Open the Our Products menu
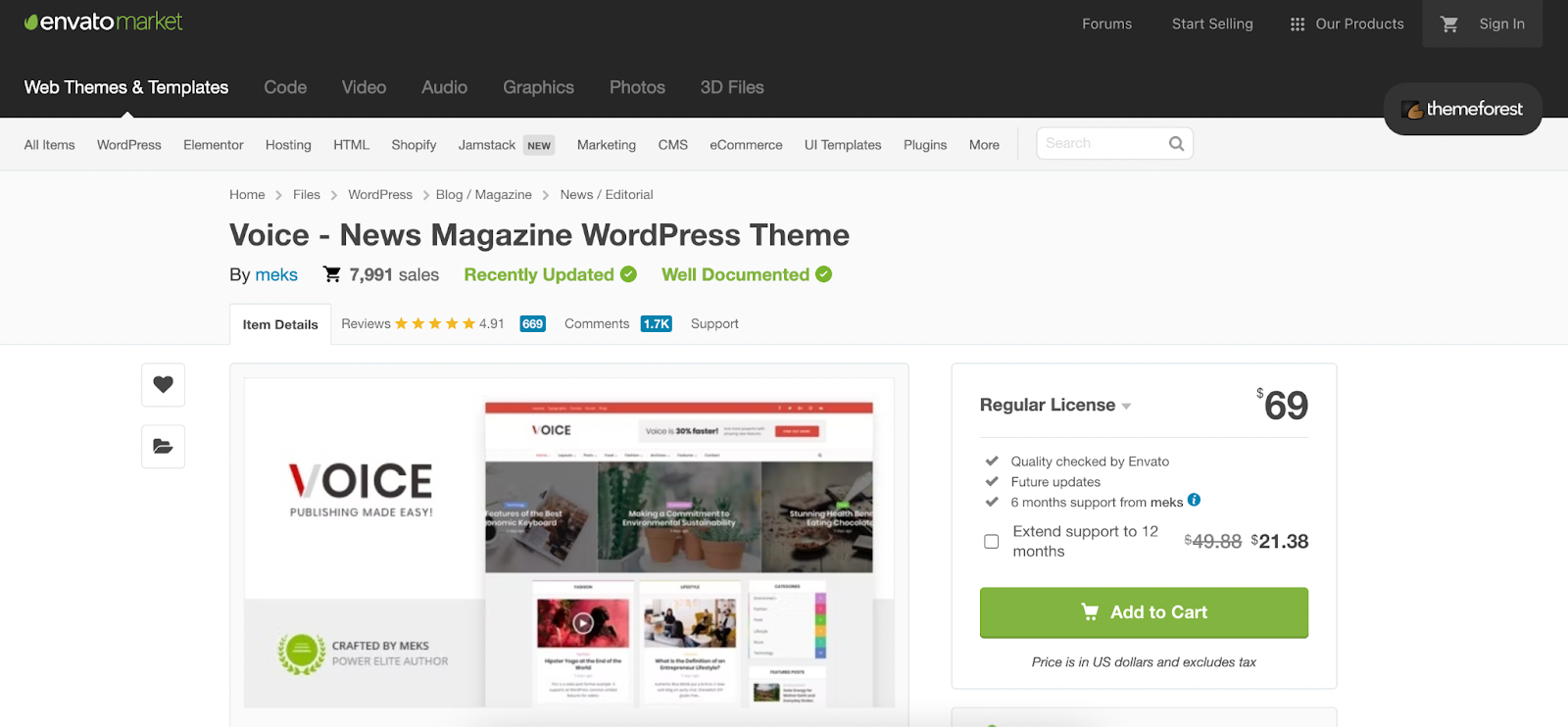 1347,24
